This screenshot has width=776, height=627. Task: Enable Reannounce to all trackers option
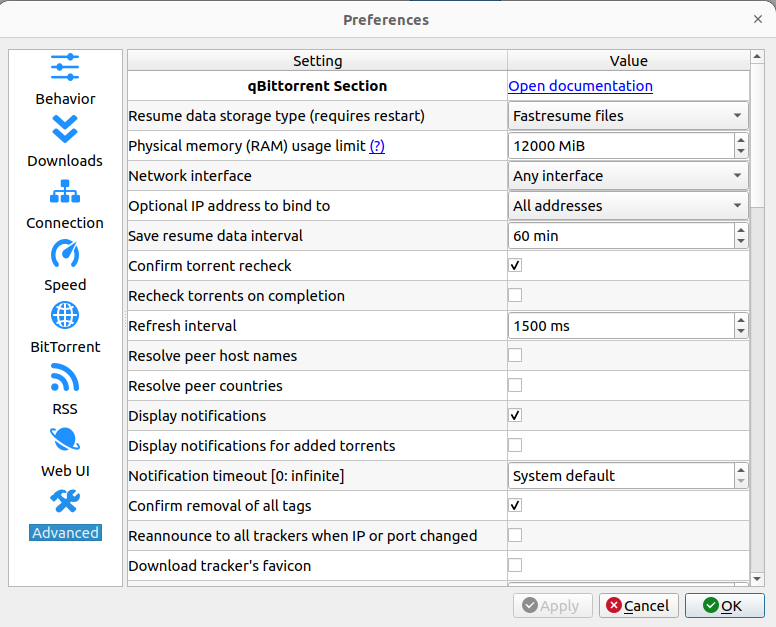(515, 535)
